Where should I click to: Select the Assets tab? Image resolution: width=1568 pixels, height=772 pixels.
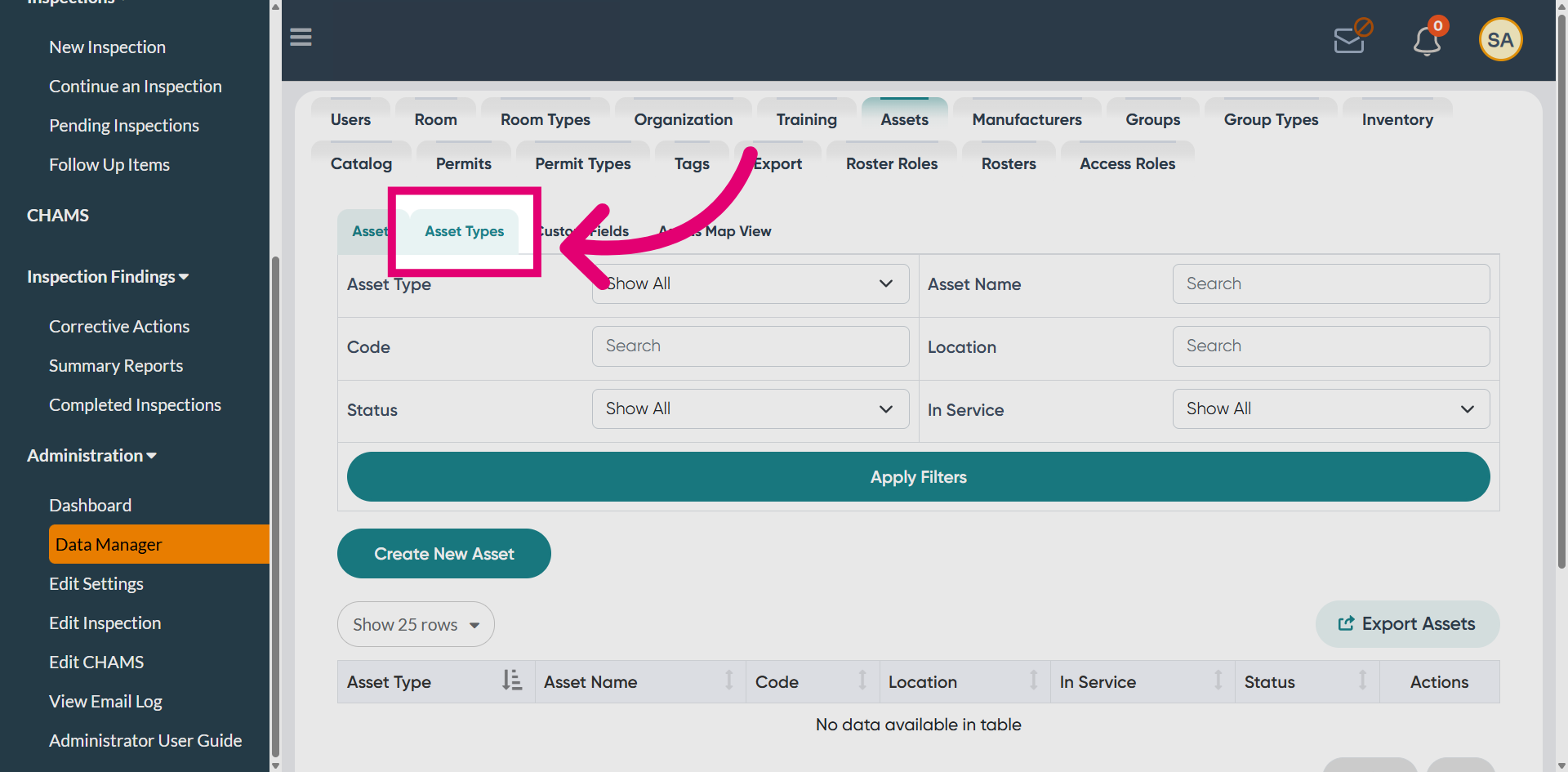click(x=904, y=119)
